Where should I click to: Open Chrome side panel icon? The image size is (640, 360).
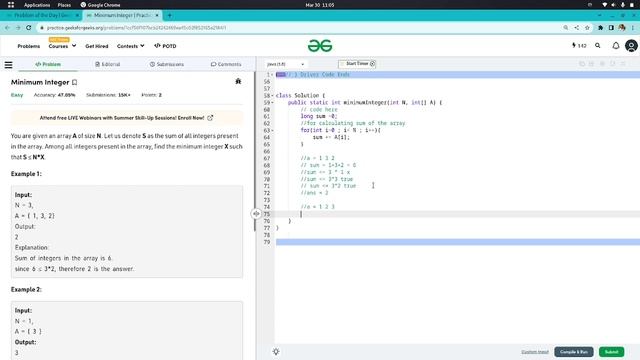[611, 28]
